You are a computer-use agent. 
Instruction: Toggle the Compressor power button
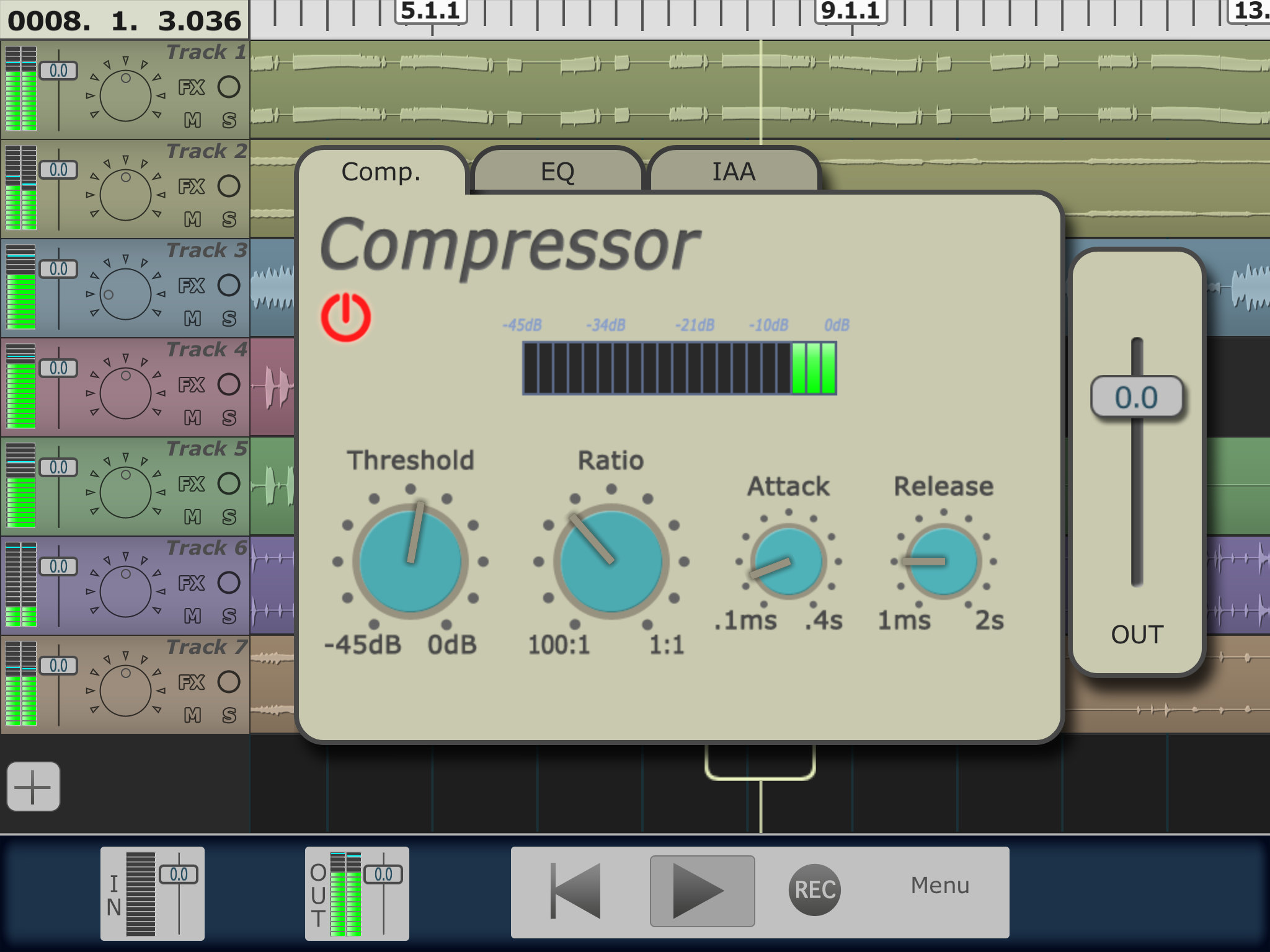click(346, 317)
